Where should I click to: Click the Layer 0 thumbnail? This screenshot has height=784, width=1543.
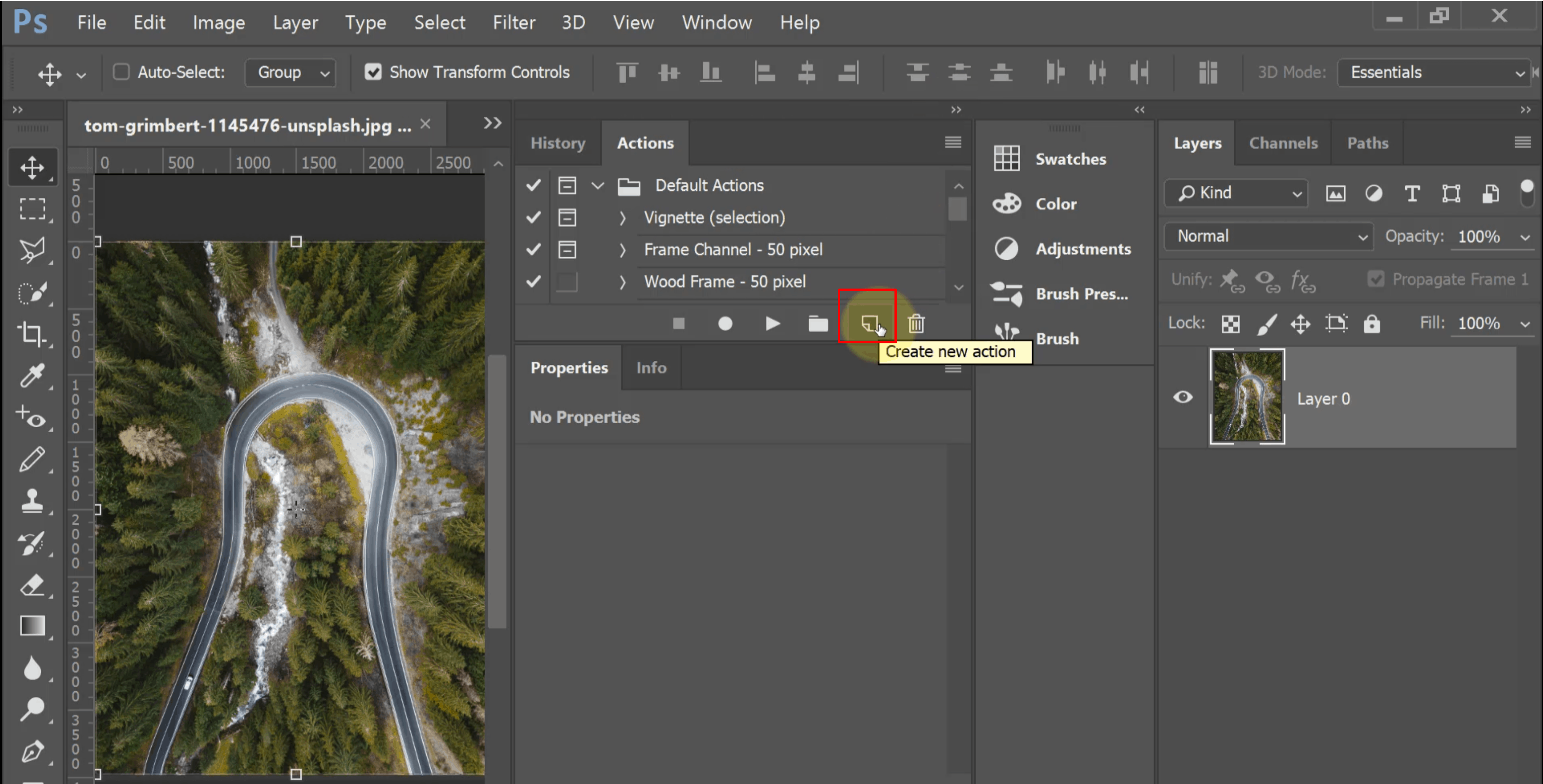click(1247, 397)
